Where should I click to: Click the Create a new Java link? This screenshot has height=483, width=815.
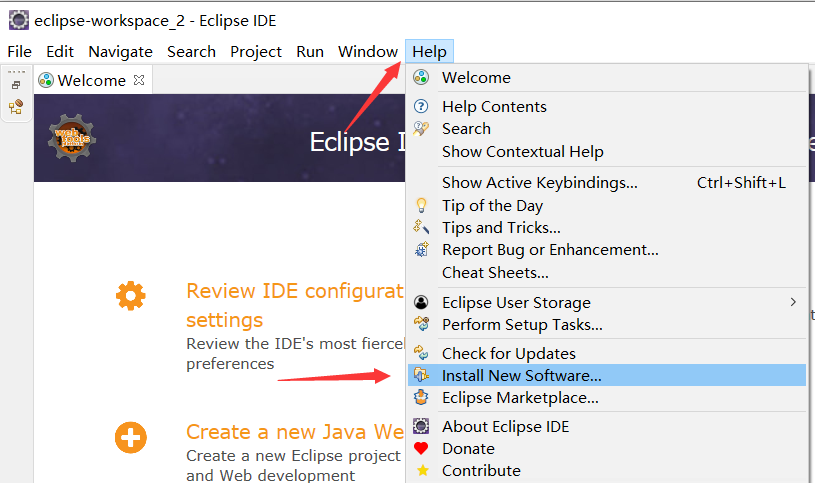click(294, 432)
